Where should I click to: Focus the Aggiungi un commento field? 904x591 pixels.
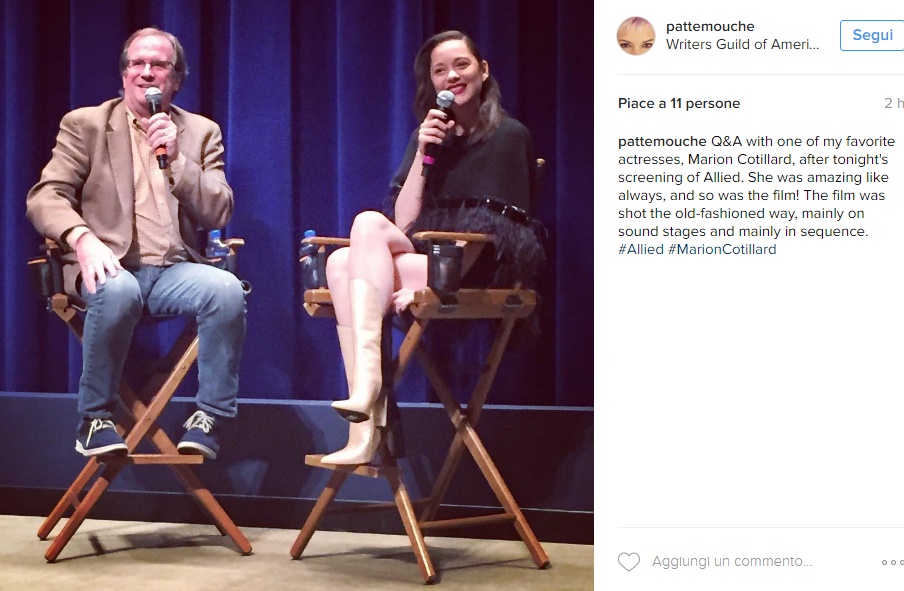(x=732, y=561)
